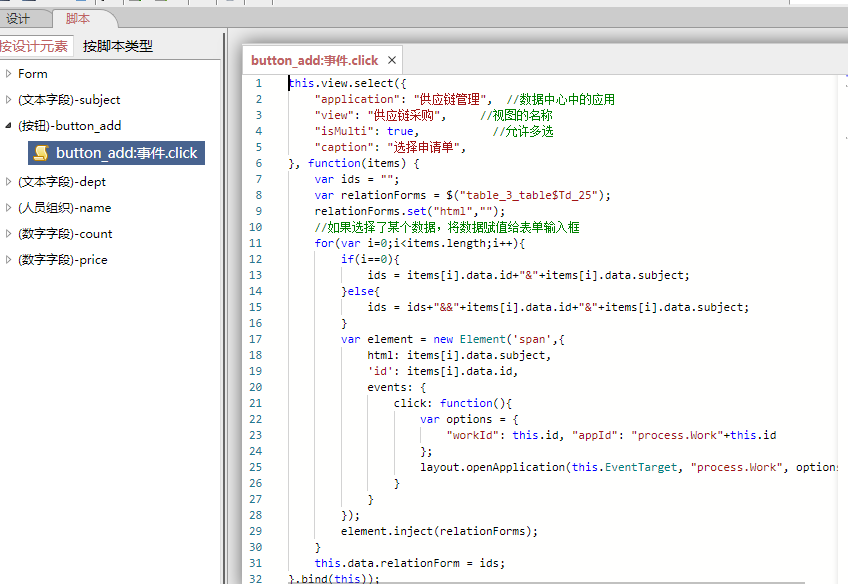
Task: Collapse the (按钮)-button_add node
Action: tap(9, 126)
